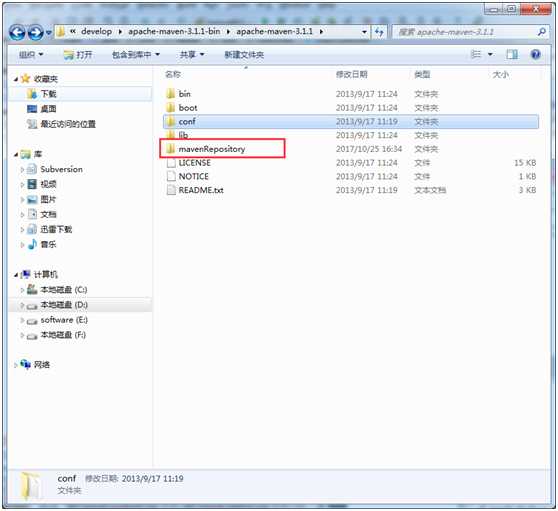The height and width of the screenshot is (511, 558).
Task: Expand arrow after develop in breadcrumb
Action: coord(120,32)
